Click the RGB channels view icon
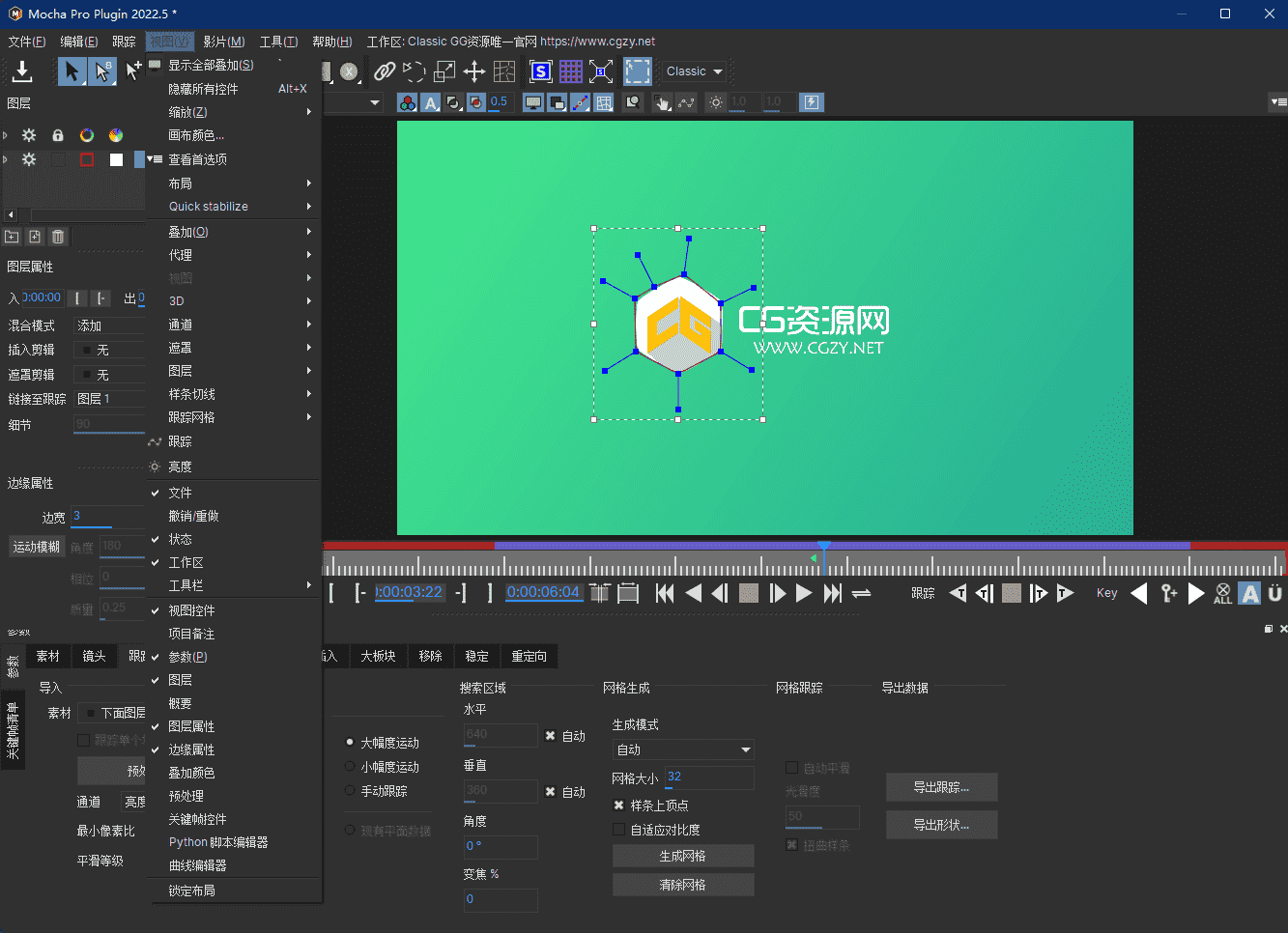Image resolution: width=1288 pixels, height=933 pixels. click(407, 101)
